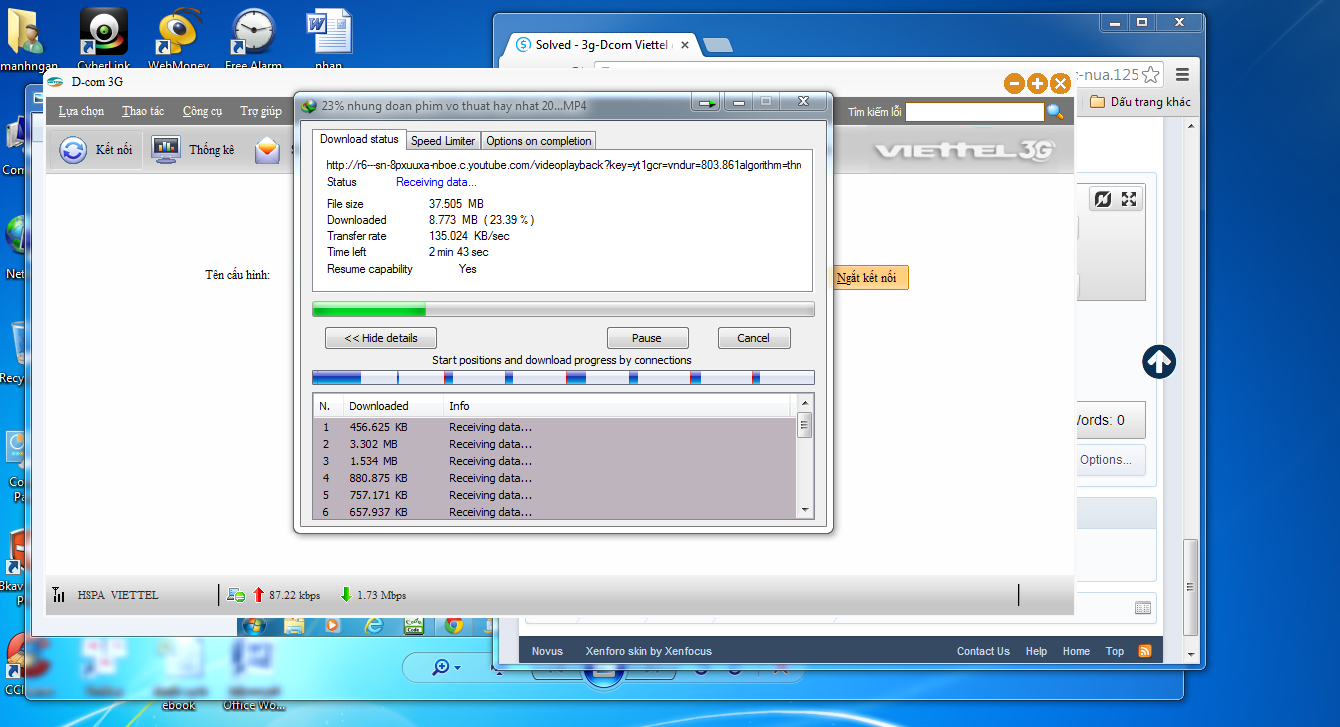Close the Solved - 3g-Dcom Viettel tab
This screenshot has height=727, width=1340.
(x=683, y=45)
